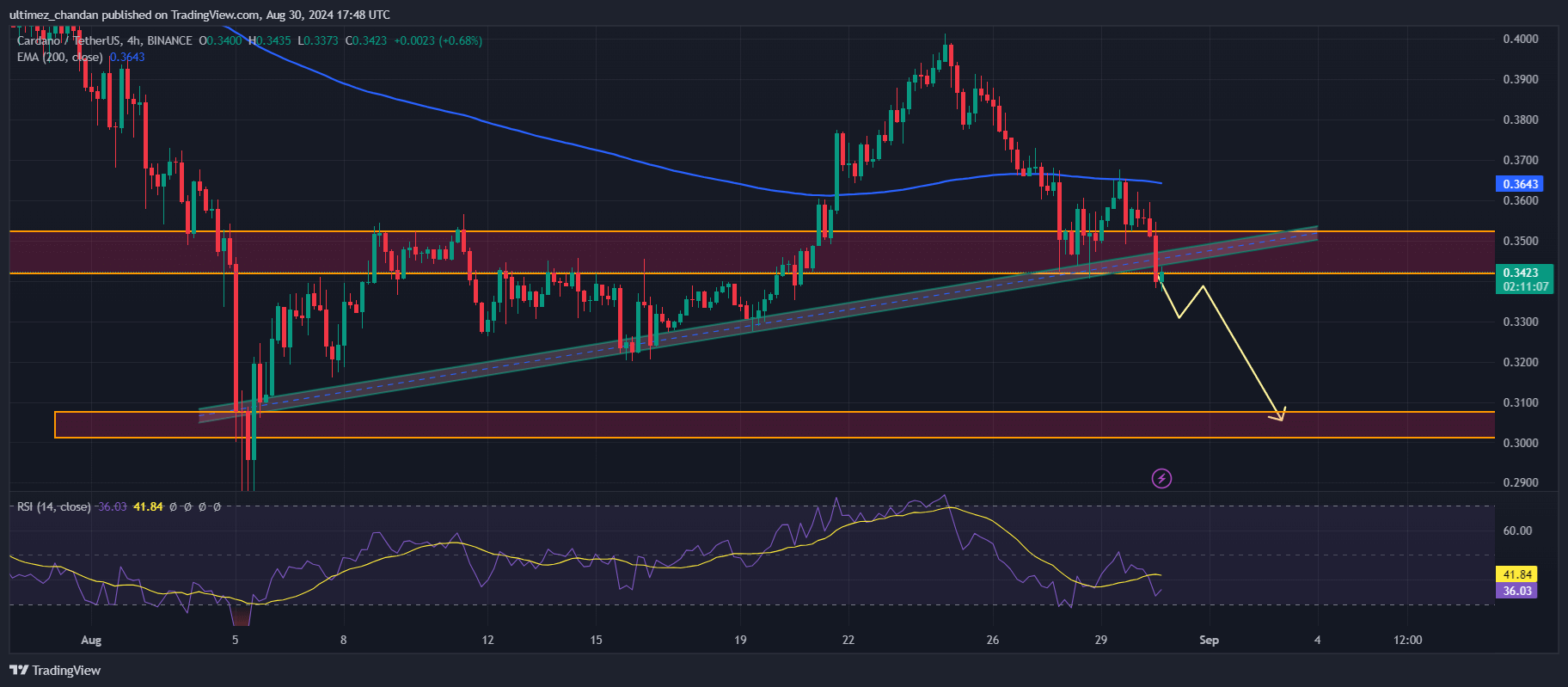The image size is (1568, 687).
Task: Click the 19 date label on time axis
Action: [740, 640]
